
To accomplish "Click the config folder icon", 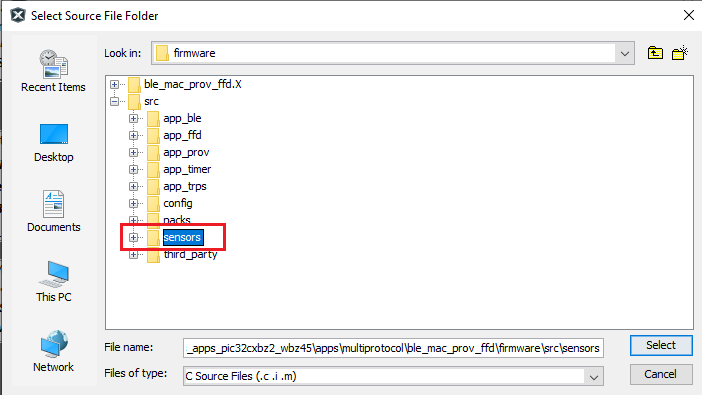I will click(153, 203).
